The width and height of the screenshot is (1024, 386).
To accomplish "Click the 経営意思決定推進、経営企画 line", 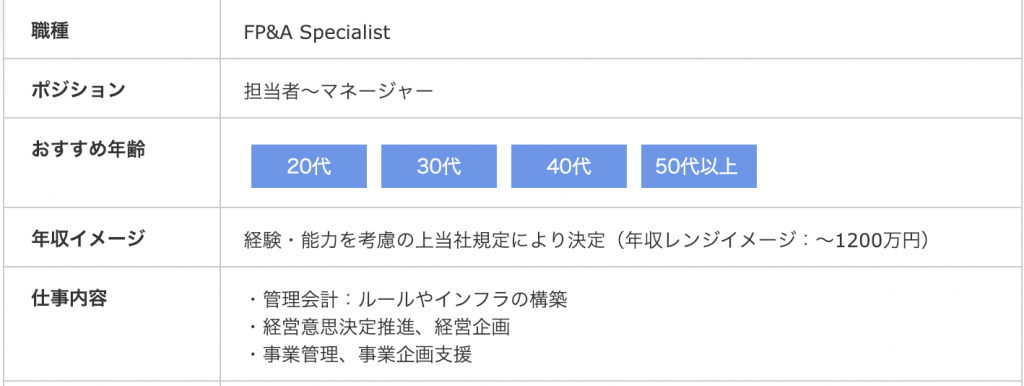I will (379, 327).
